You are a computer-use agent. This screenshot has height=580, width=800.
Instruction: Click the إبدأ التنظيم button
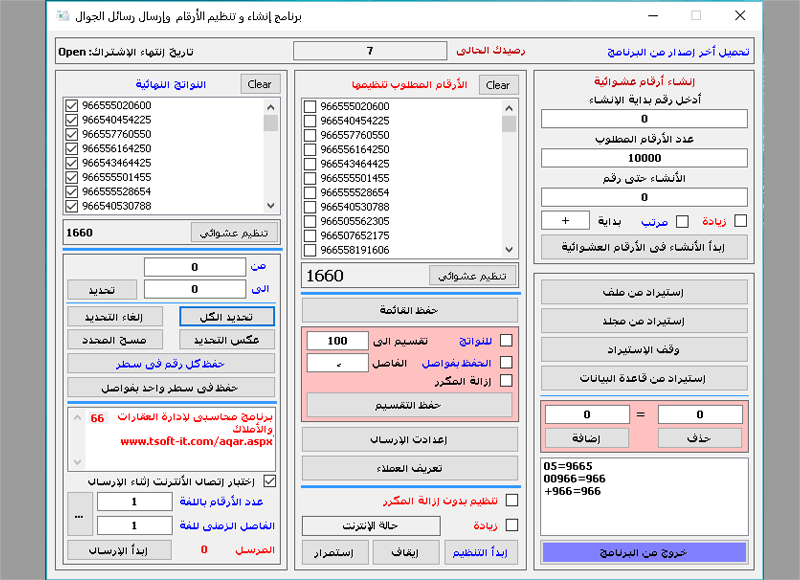[481, 552]
